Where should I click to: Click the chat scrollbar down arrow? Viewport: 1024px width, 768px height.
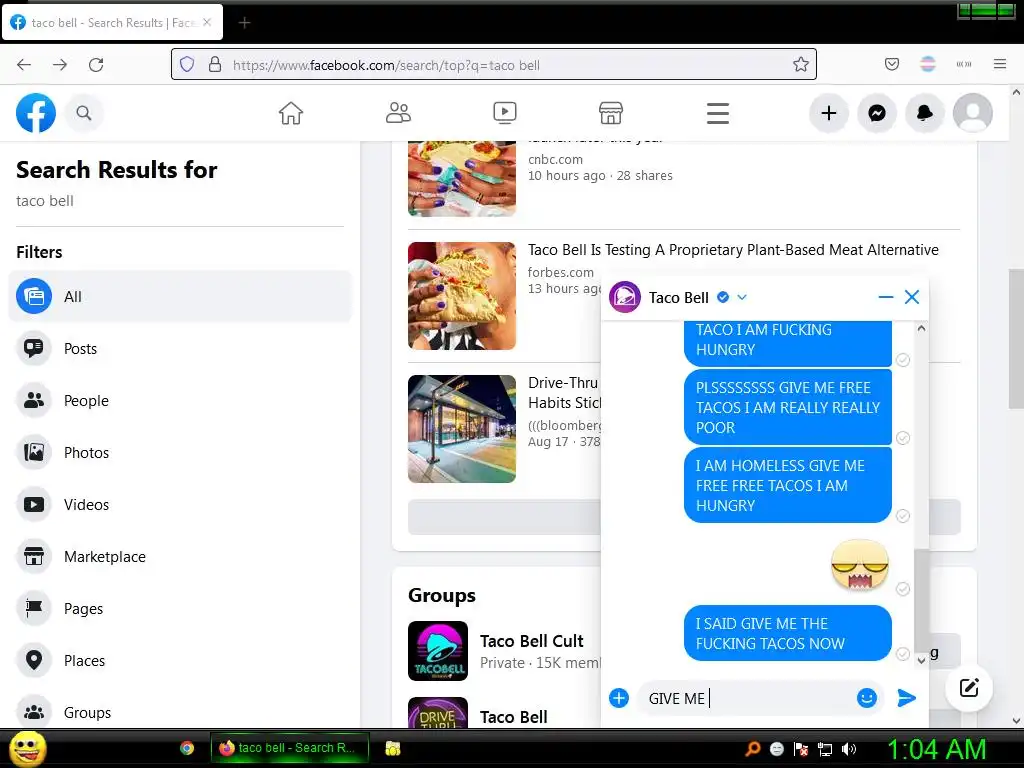921,660
